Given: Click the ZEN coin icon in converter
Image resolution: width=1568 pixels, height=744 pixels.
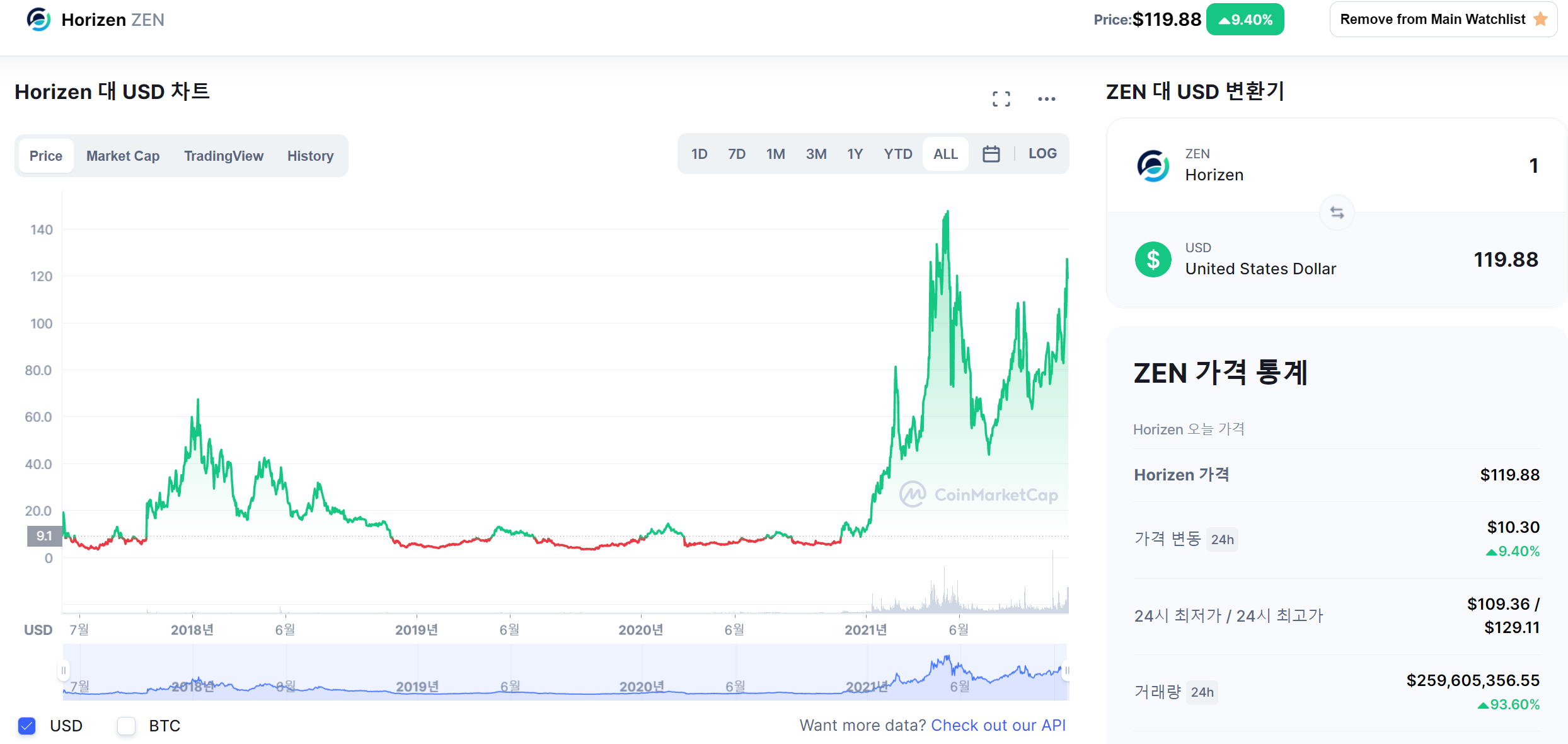Looking at the screenshot, I should click(1153, 166).
